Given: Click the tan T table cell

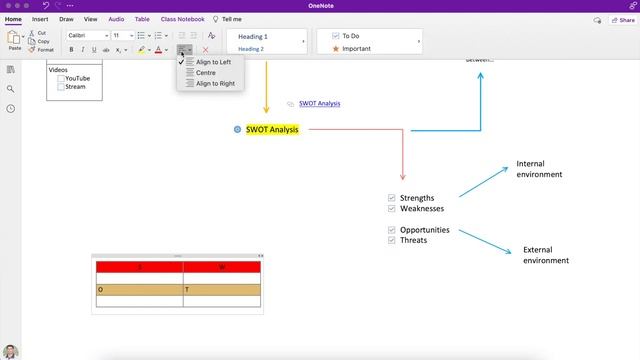Looking at the screenshot, I should [222, 290].
